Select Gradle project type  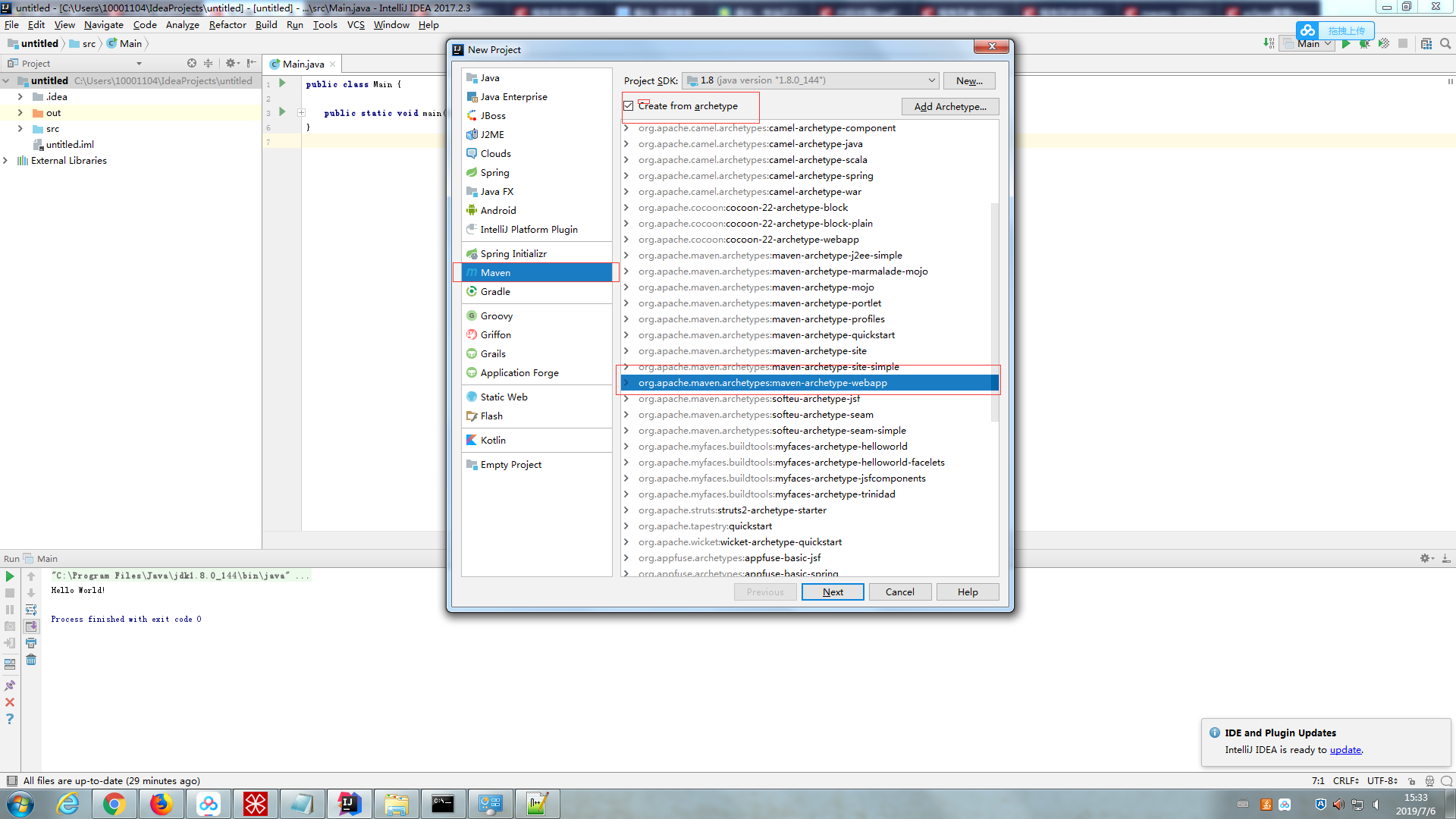pyautogui.click(x=494, y=292)
